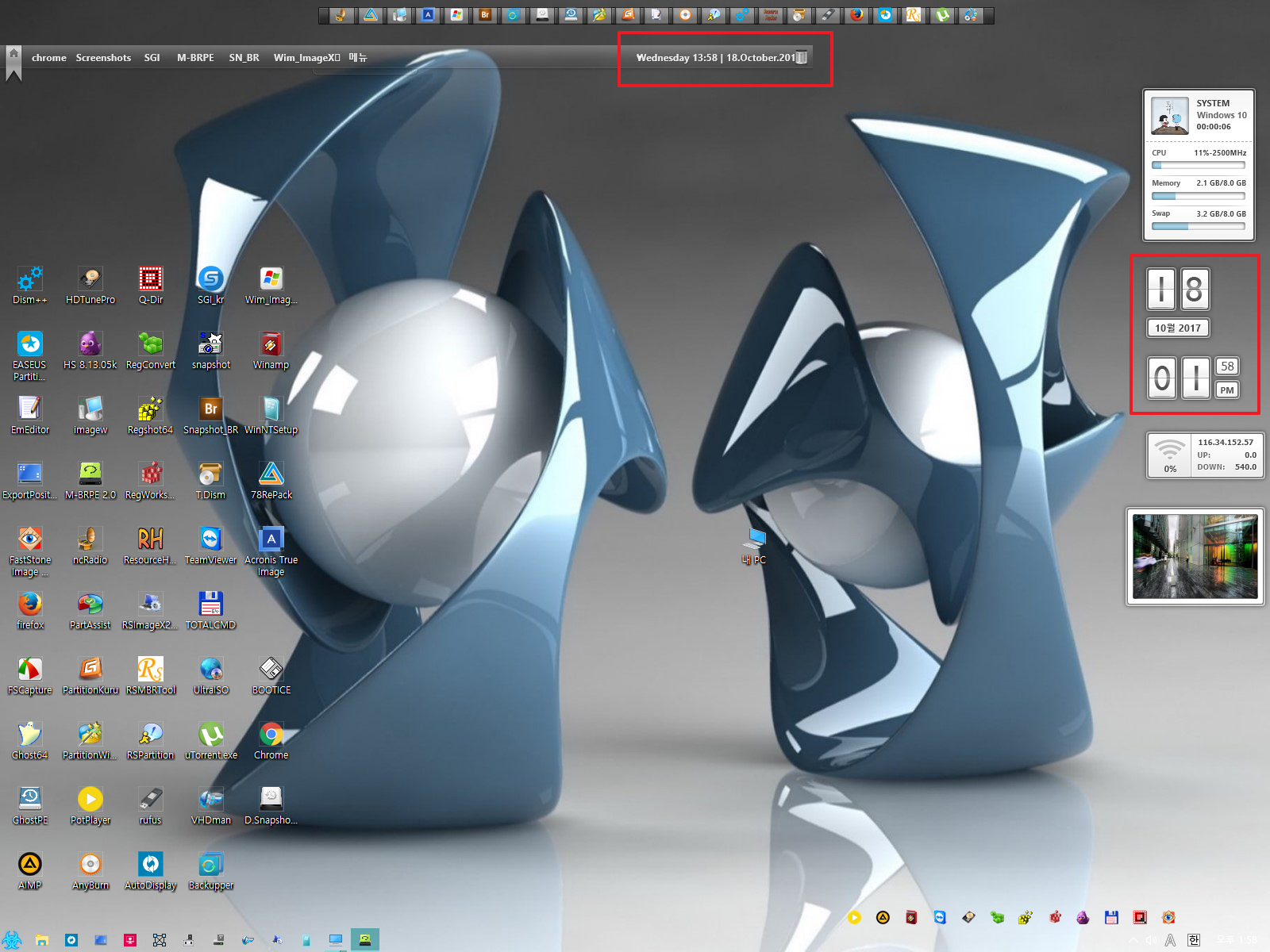Launch HDTunePro from the desktop
The height and width of the screenshot is (952, 1270).
pos(90,286)
